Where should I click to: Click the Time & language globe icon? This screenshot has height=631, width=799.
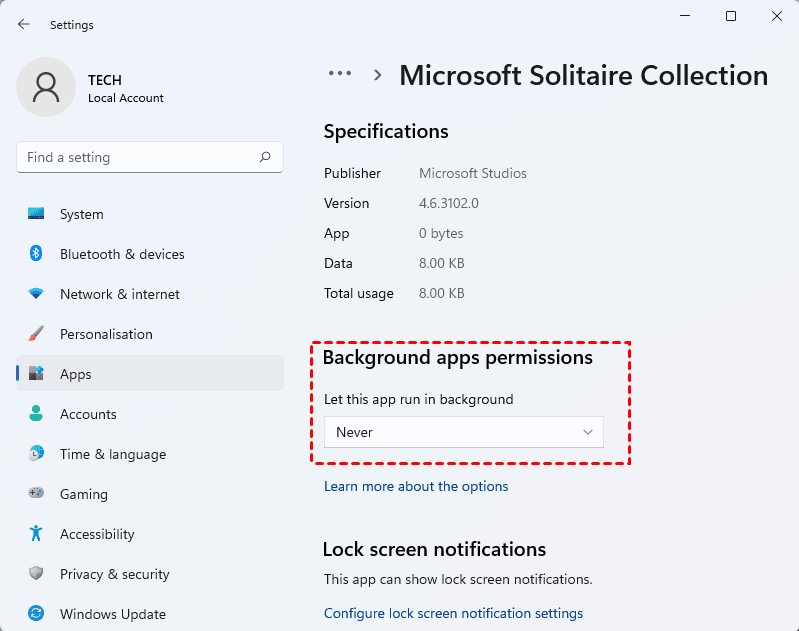[x=36, y=454]
